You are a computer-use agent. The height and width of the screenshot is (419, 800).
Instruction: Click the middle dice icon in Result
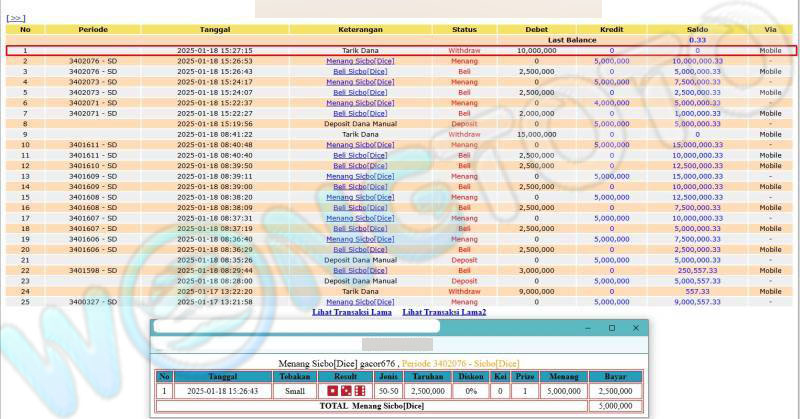click(346, 390)
